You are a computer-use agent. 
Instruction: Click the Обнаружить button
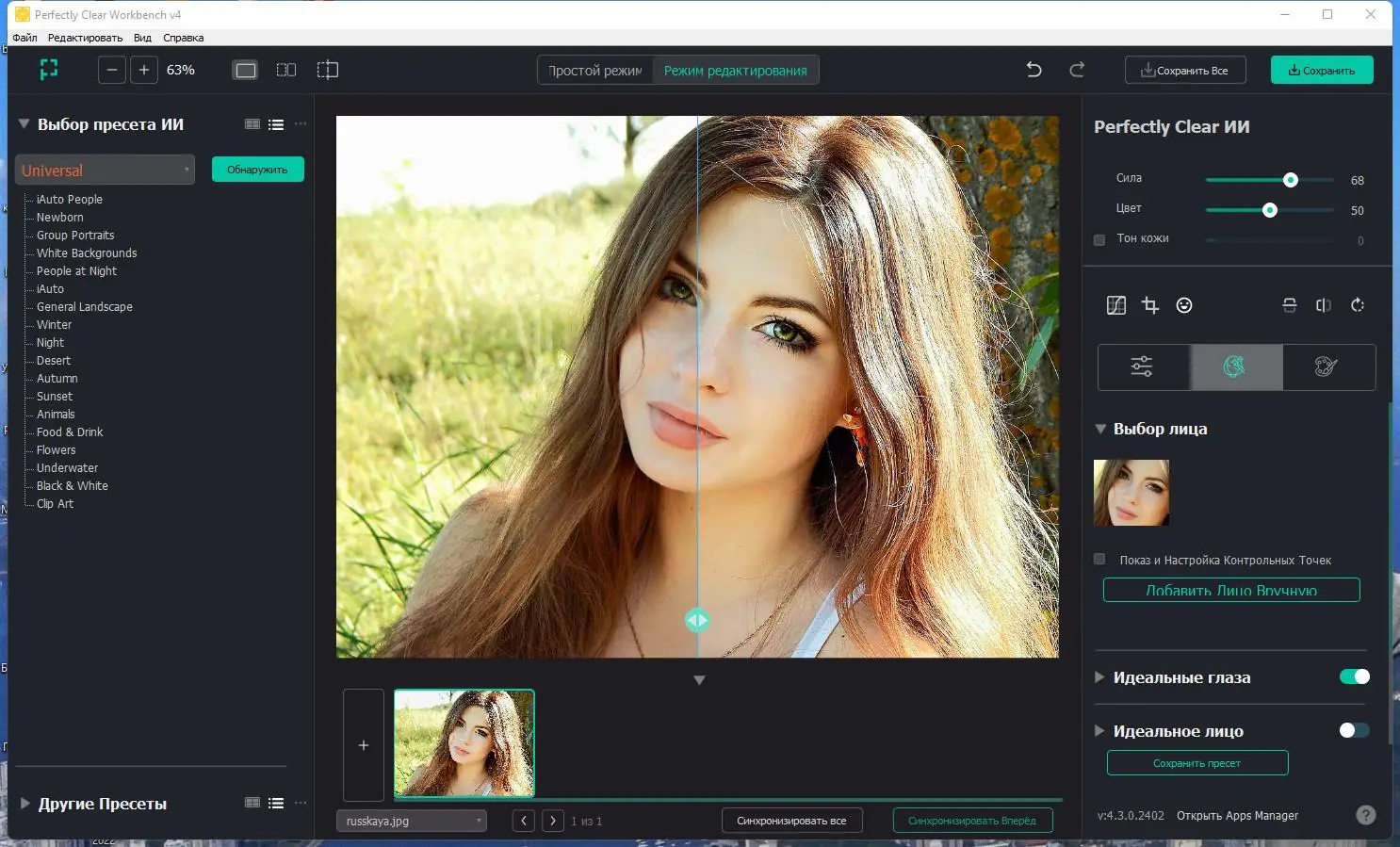[257, 170]
